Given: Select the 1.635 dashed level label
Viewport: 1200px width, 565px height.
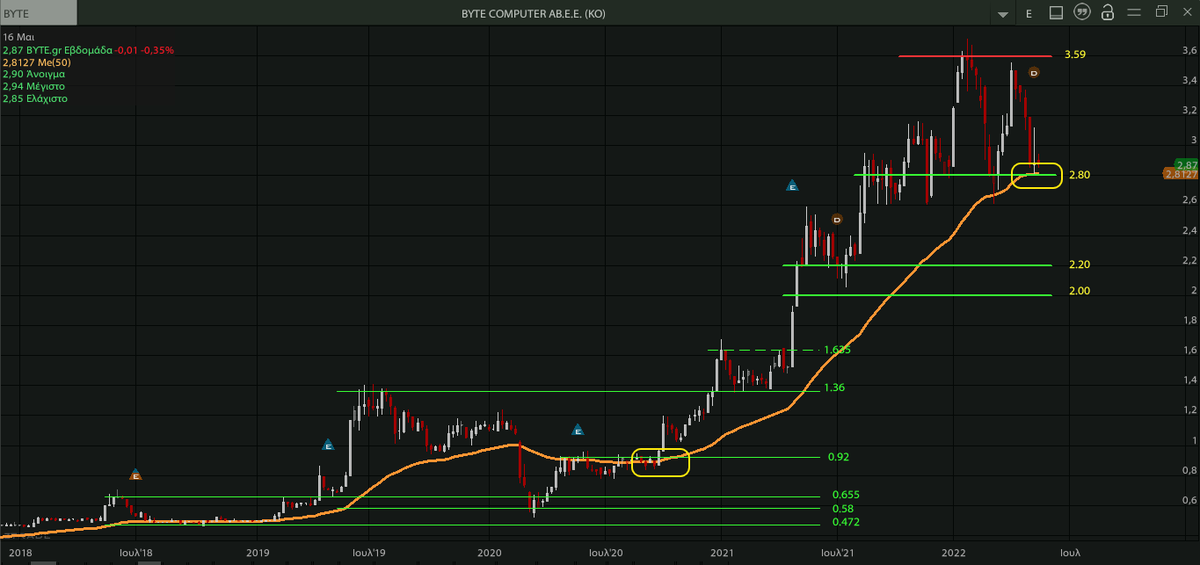Looking at the screenshot, I should [837, 350].
